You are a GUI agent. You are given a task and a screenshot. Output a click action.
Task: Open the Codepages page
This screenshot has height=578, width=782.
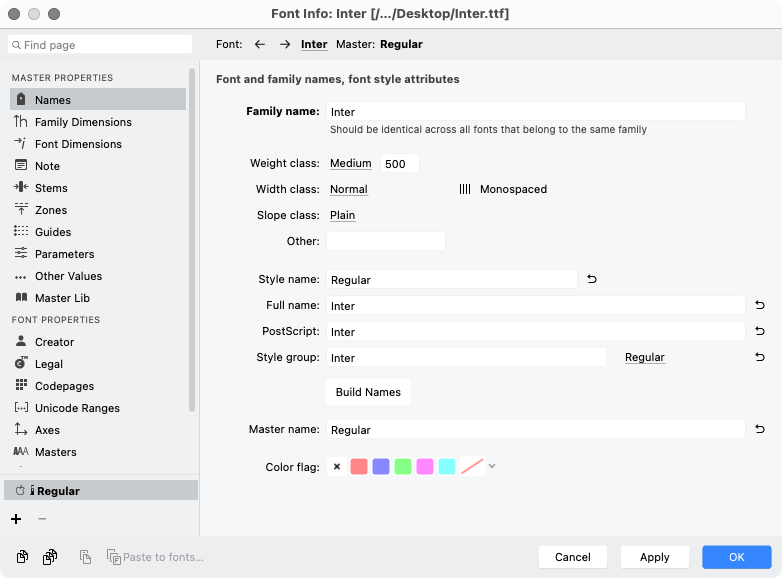(x=98, y=385)
